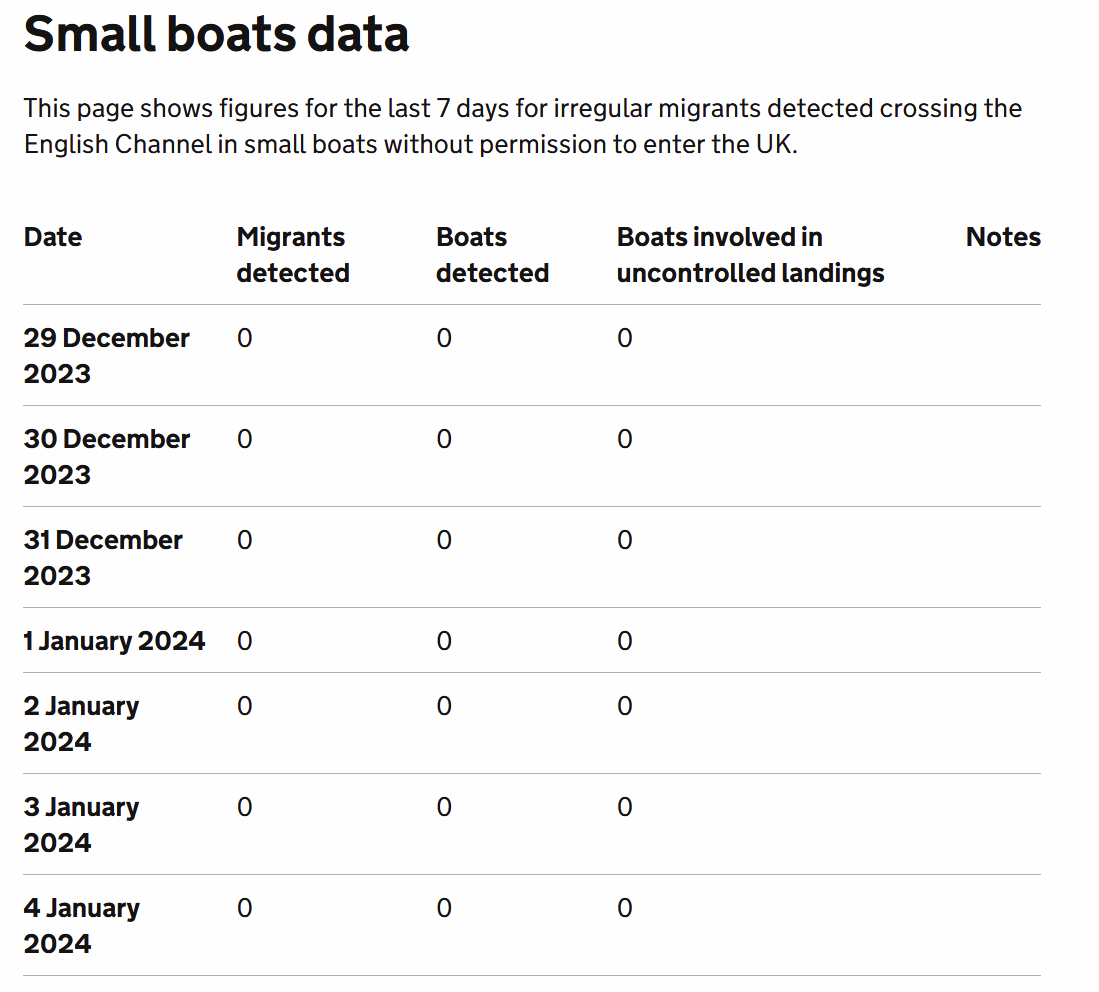Click the 3 January 2024 date cell
Image resolution: width=1099 pixels, height=992 pixels.
[x=81, y=824]
